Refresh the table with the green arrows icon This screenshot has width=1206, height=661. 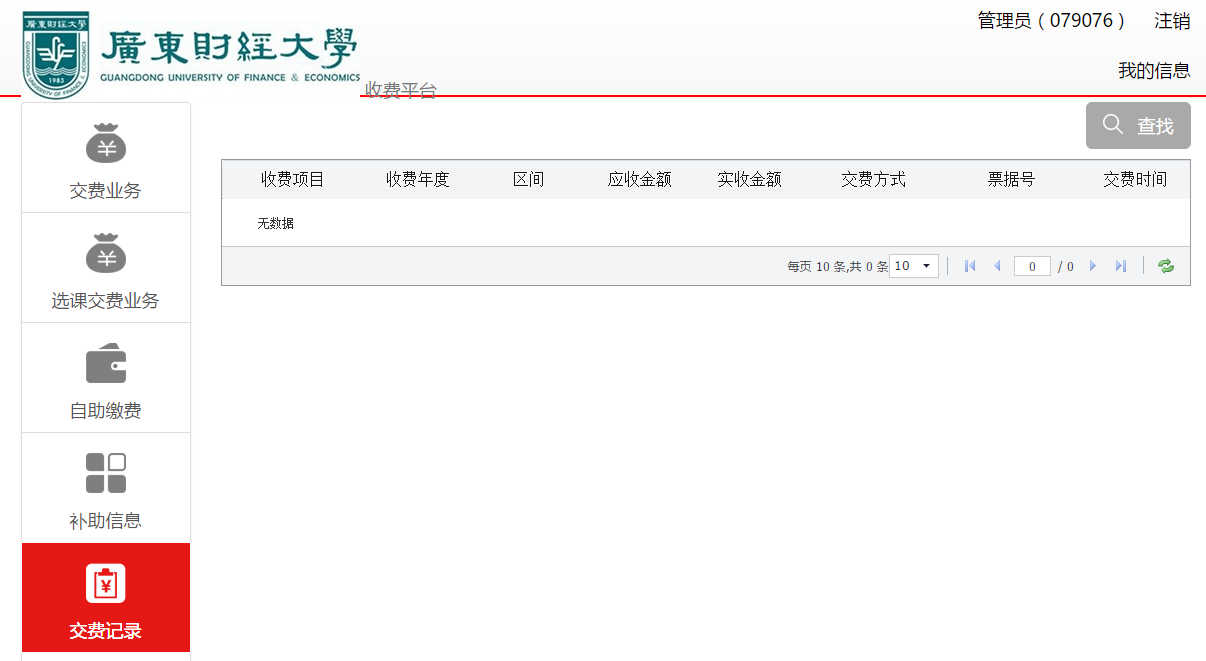(x=1164, y=265)
